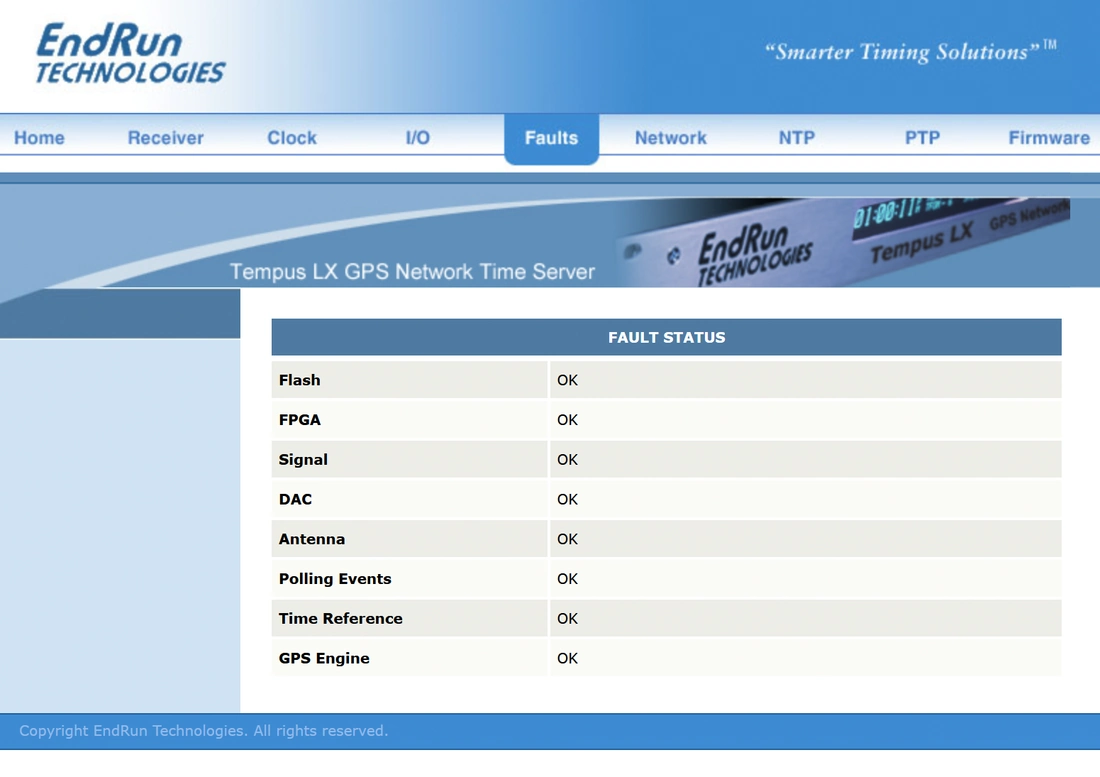Go to the PTP tab
The image size is (1100, 777).
pyautogui.click(x=923, y=138)
